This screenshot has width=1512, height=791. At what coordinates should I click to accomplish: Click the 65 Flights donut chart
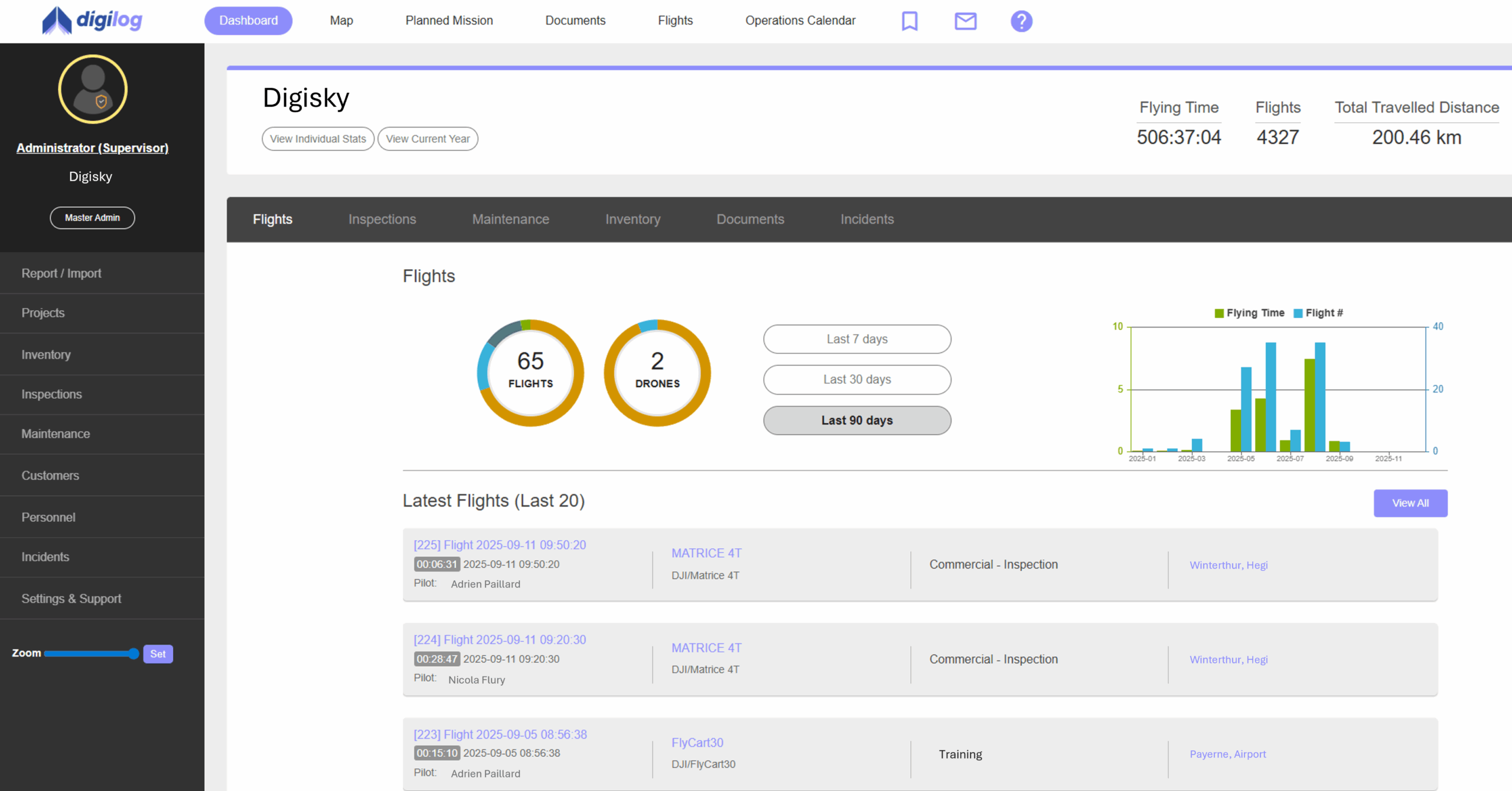(530, 372)
